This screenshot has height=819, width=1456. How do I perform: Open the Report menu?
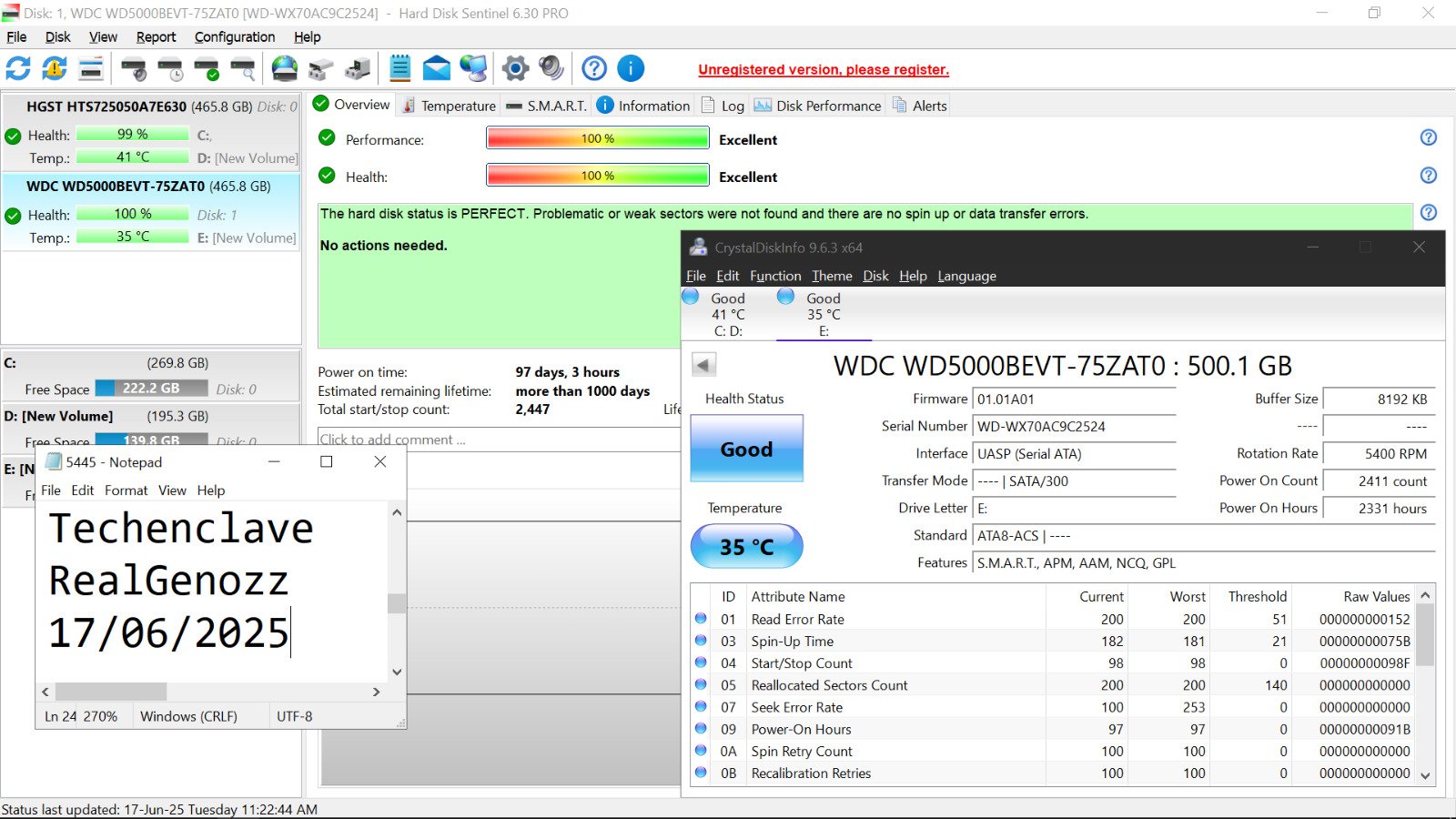click(156, 37)
